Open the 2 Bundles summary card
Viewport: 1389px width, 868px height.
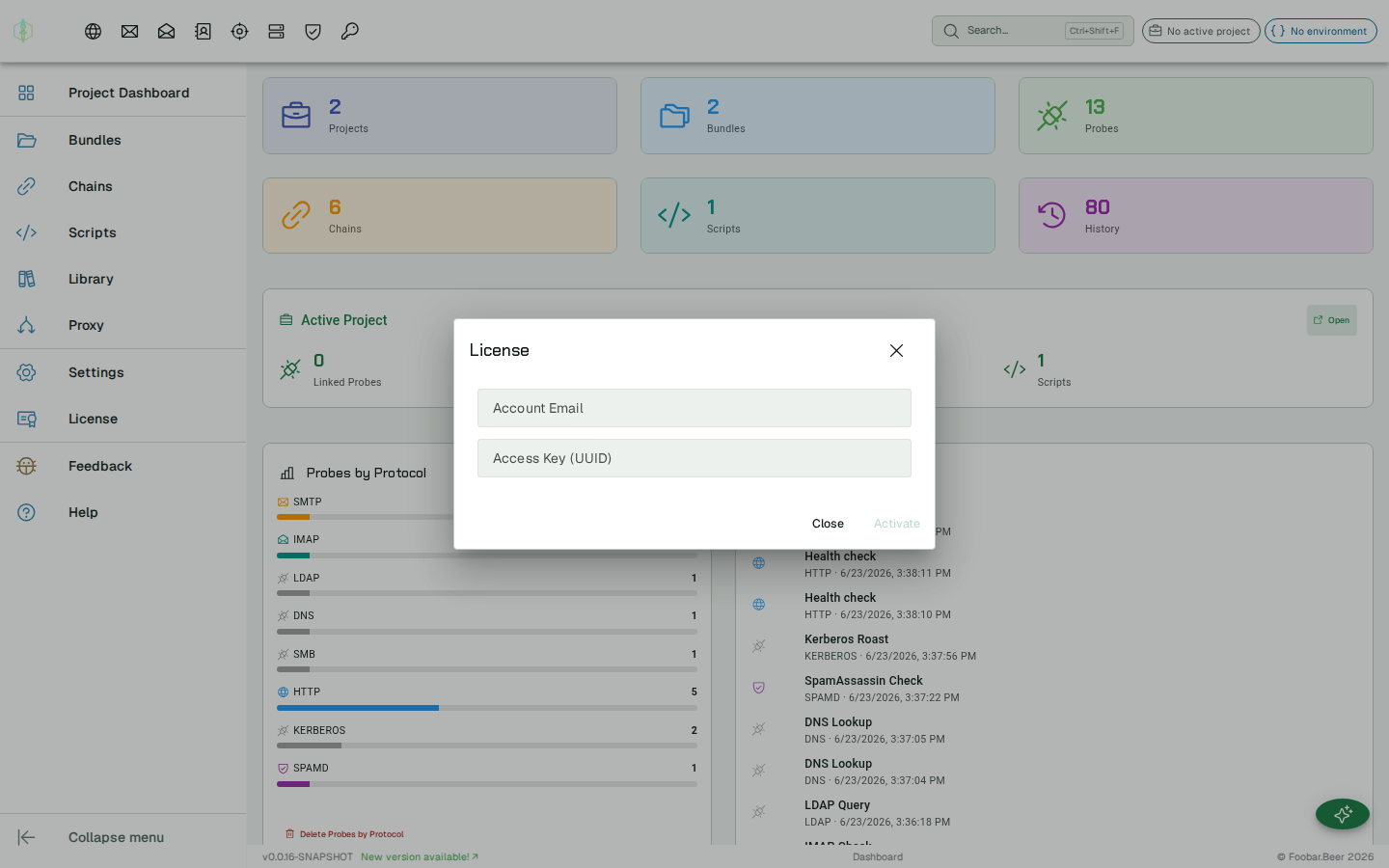[x=818, y=116]
